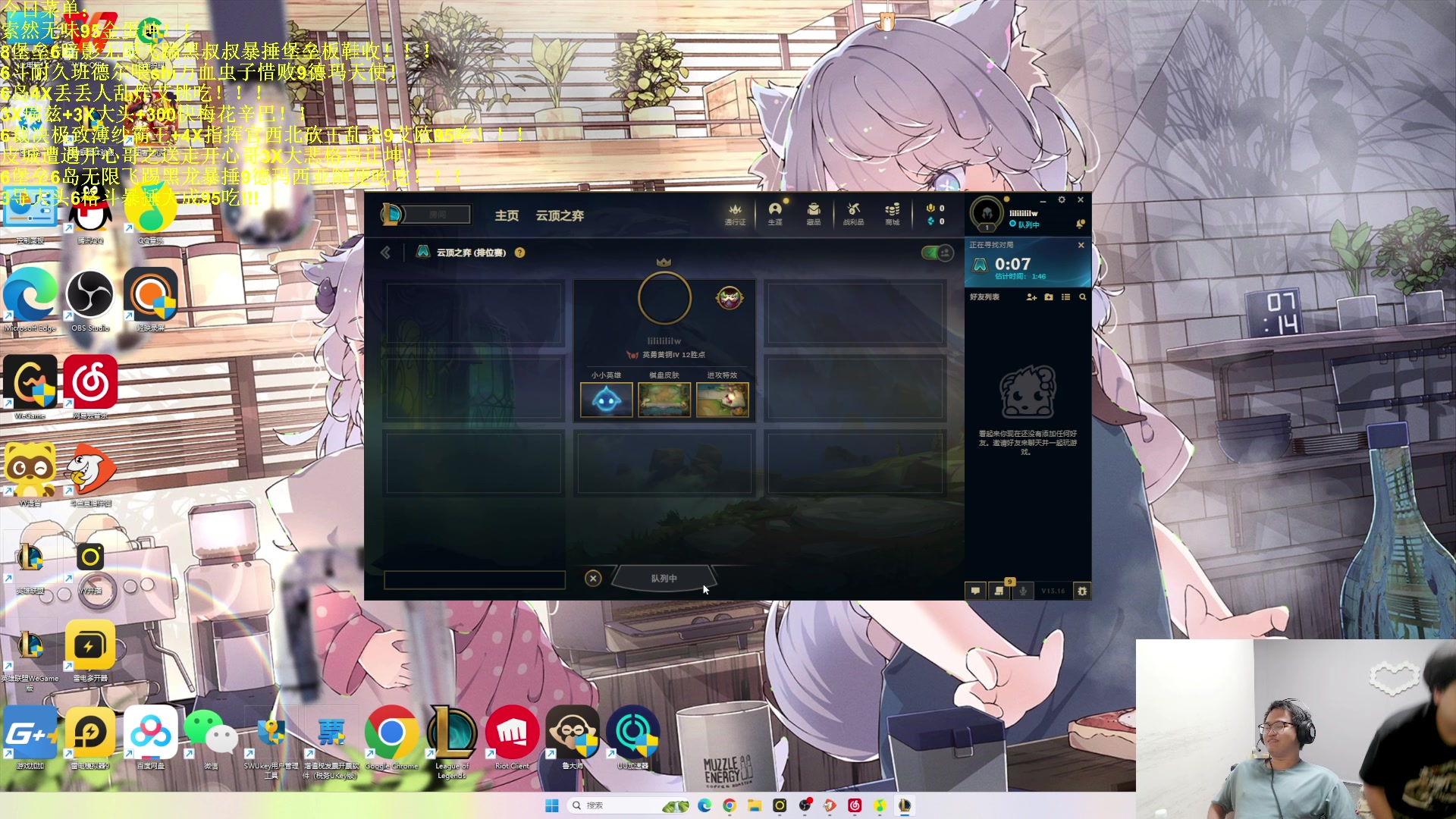Open the Google Chrome desktop shortcut

coord(391,739)
